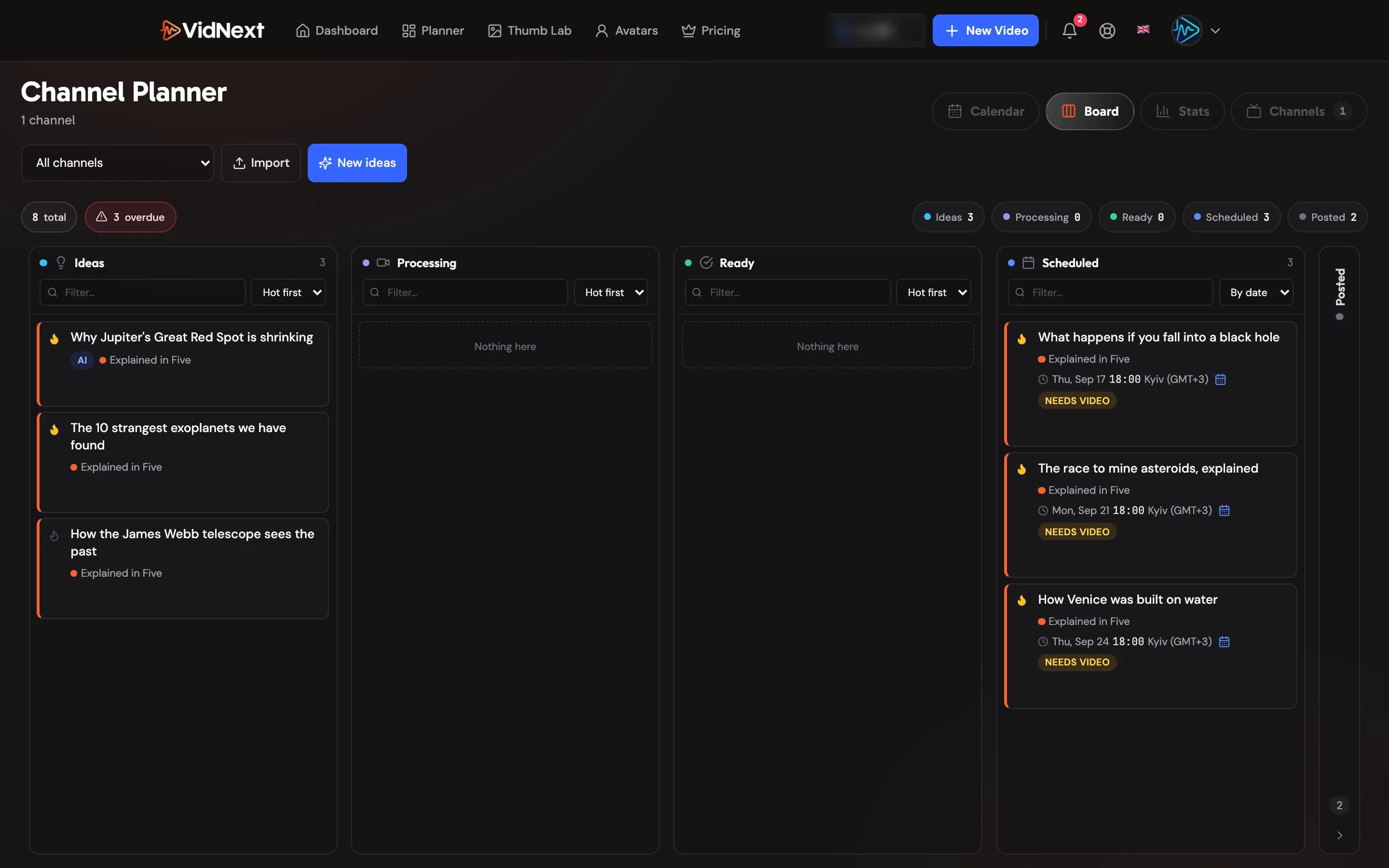Focus the Scheduled column filter field
Screen dimensions: 1389x868
pos(1110,292)
